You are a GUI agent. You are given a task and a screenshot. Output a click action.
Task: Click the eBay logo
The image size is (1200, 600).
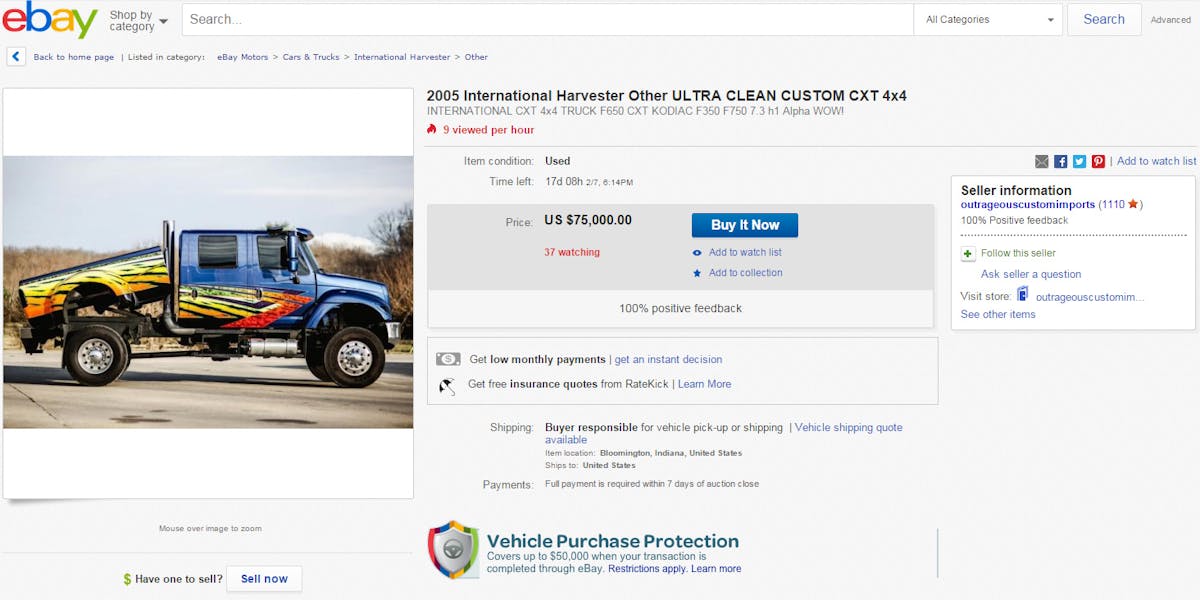[x=49, y=20]
